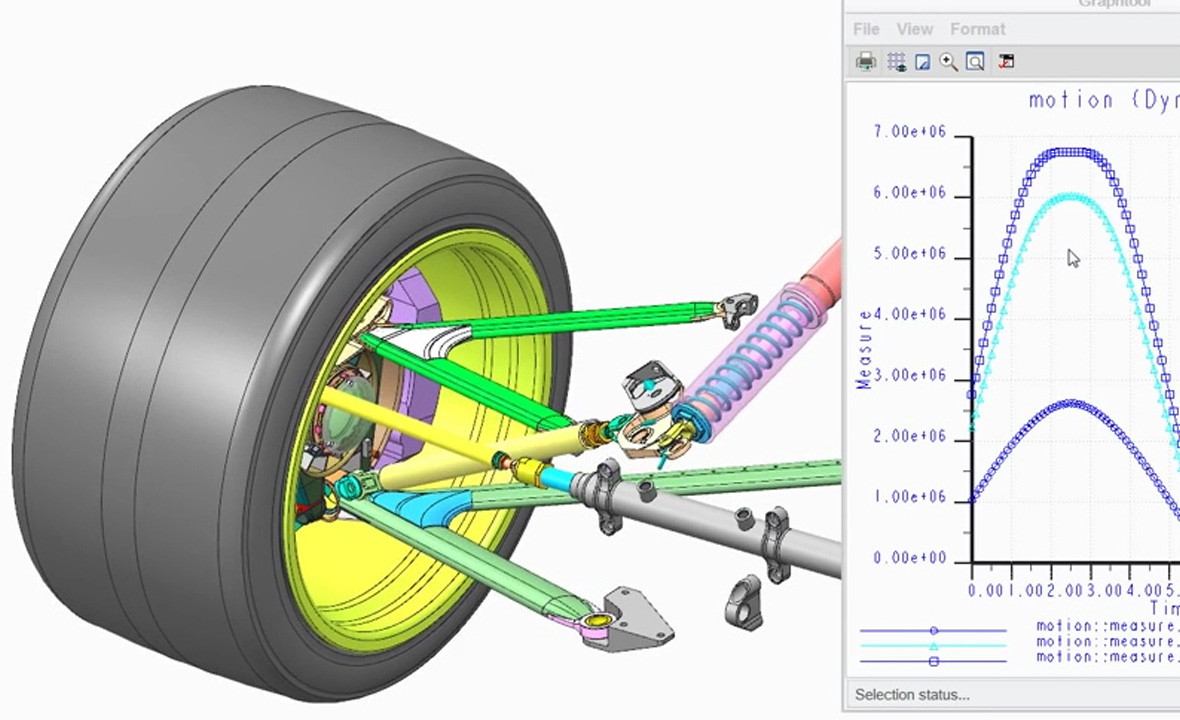Click the Selection status bar
This screenshot has width=1180, height=720.
912,694
